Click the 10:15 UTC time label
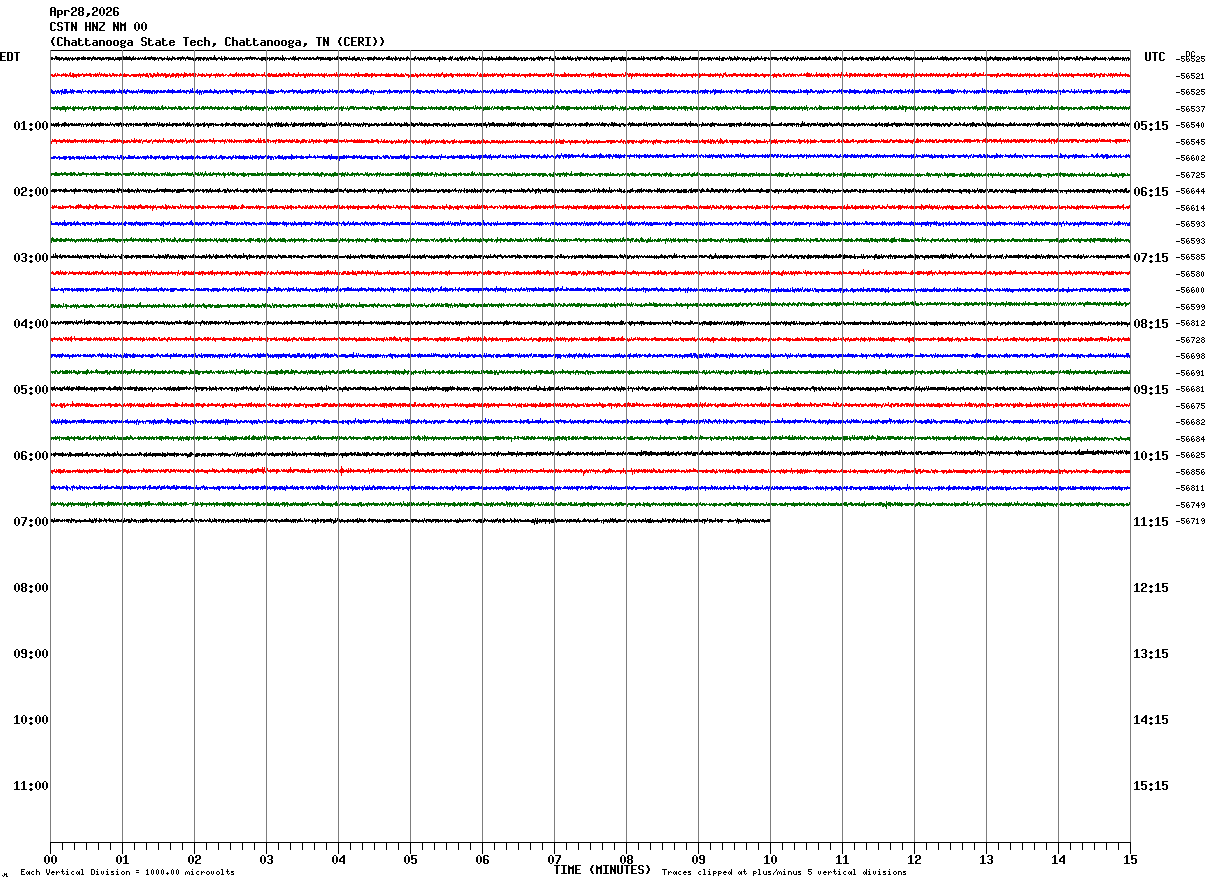Screen dimensions: 1210x886 (x=1151, y=456)
